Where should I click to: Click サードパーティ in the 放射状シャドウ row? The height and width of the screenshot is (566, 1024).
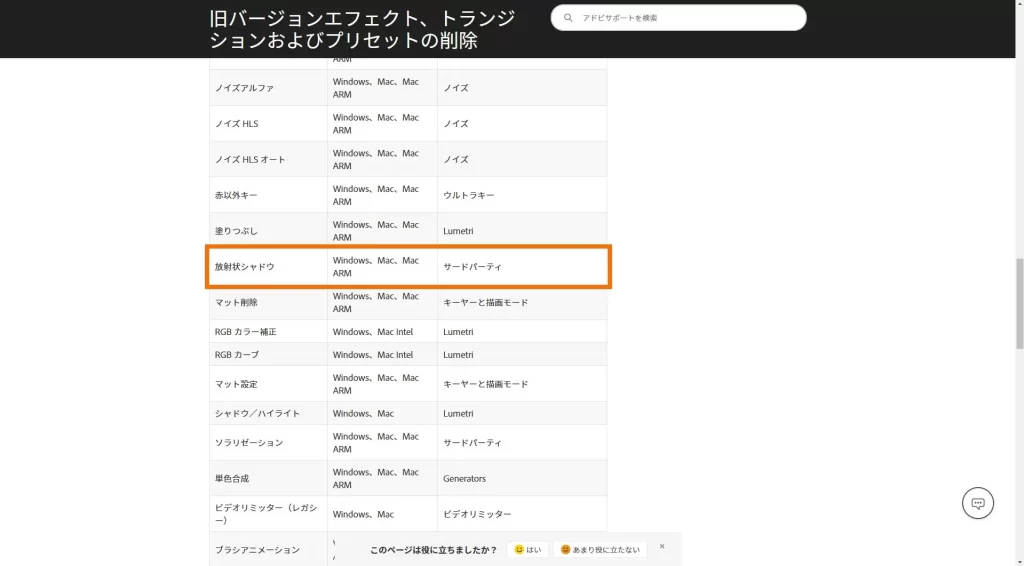(x=472, y=267)
